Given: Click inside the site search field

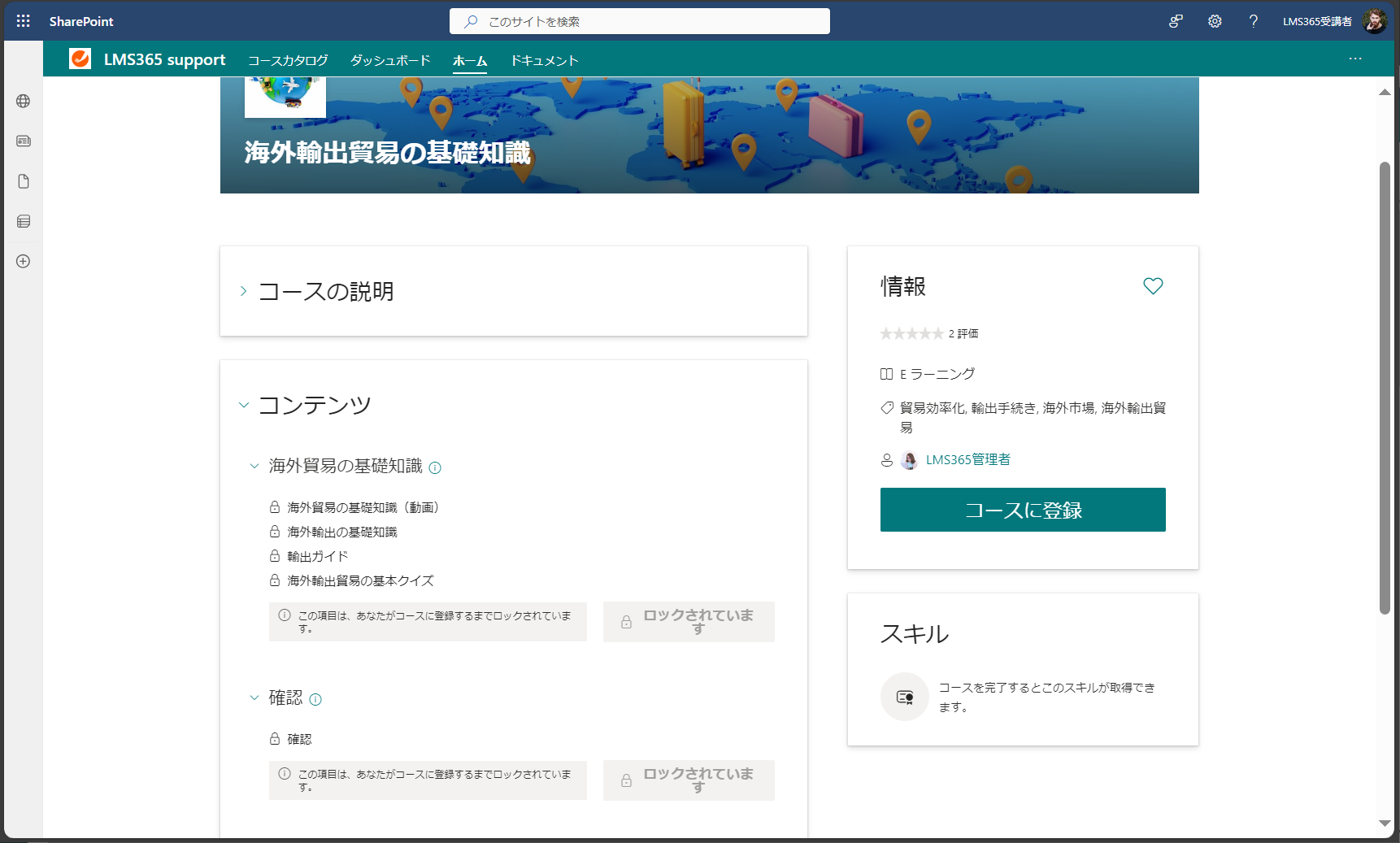Looking at the screenshot, I should 639,21.
